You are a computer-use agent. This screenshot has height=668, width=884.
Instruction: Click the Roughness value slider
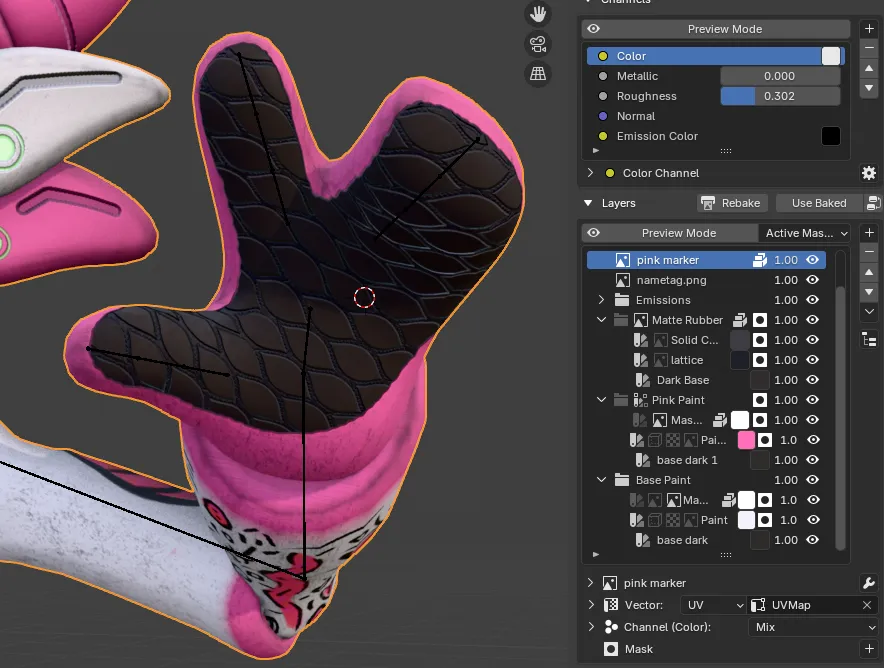780,96
